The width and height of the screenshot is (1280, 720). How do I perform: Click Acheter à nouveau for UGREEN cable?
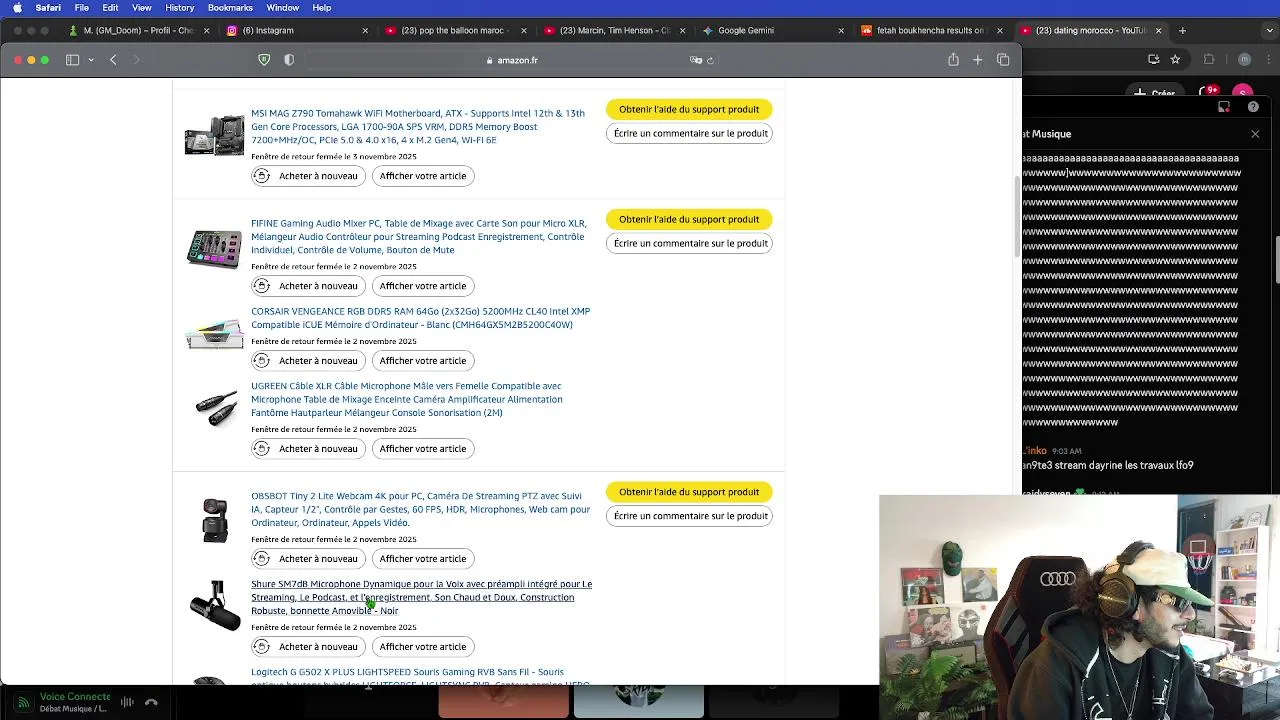[x=308, y=449]
